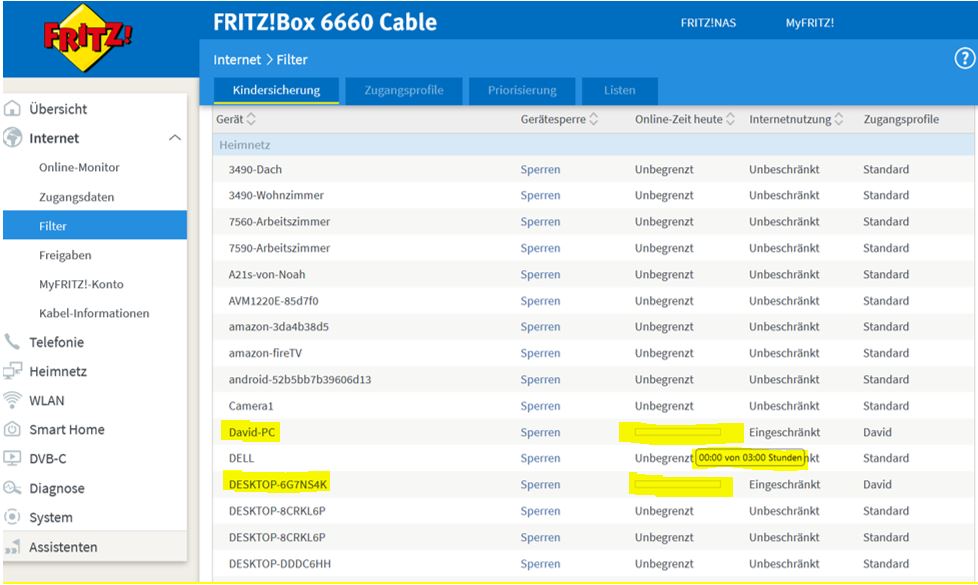Open MyFRITZ! link in header

pyautogui.click(x=810, y=23)
